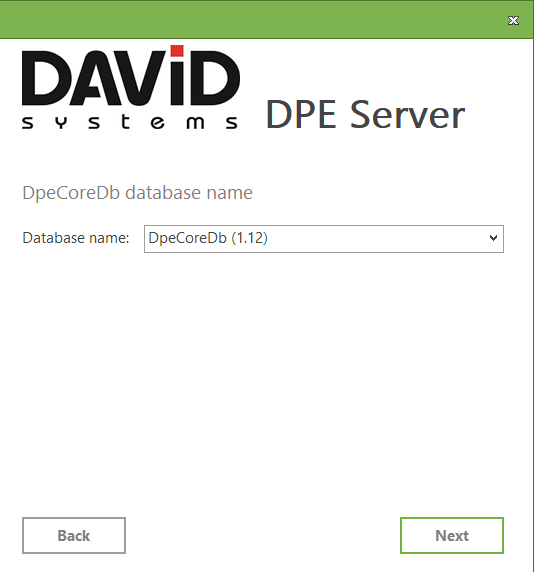Screen dimensions: 534x572
Task: Click the 'DpeCoreDb database name' heading
Action: tap(137, 193)
